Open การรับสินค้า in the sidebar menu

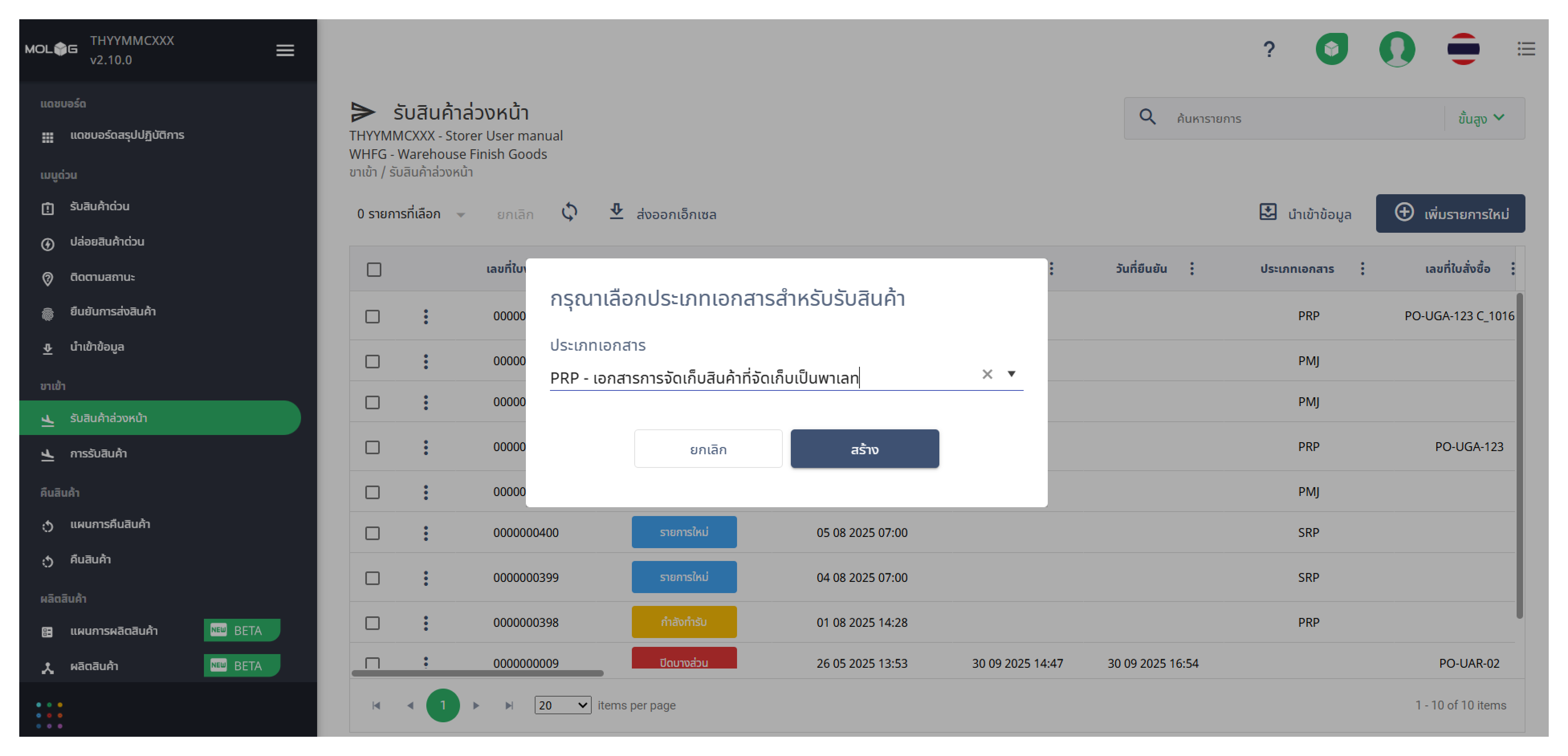coord(98,453)
